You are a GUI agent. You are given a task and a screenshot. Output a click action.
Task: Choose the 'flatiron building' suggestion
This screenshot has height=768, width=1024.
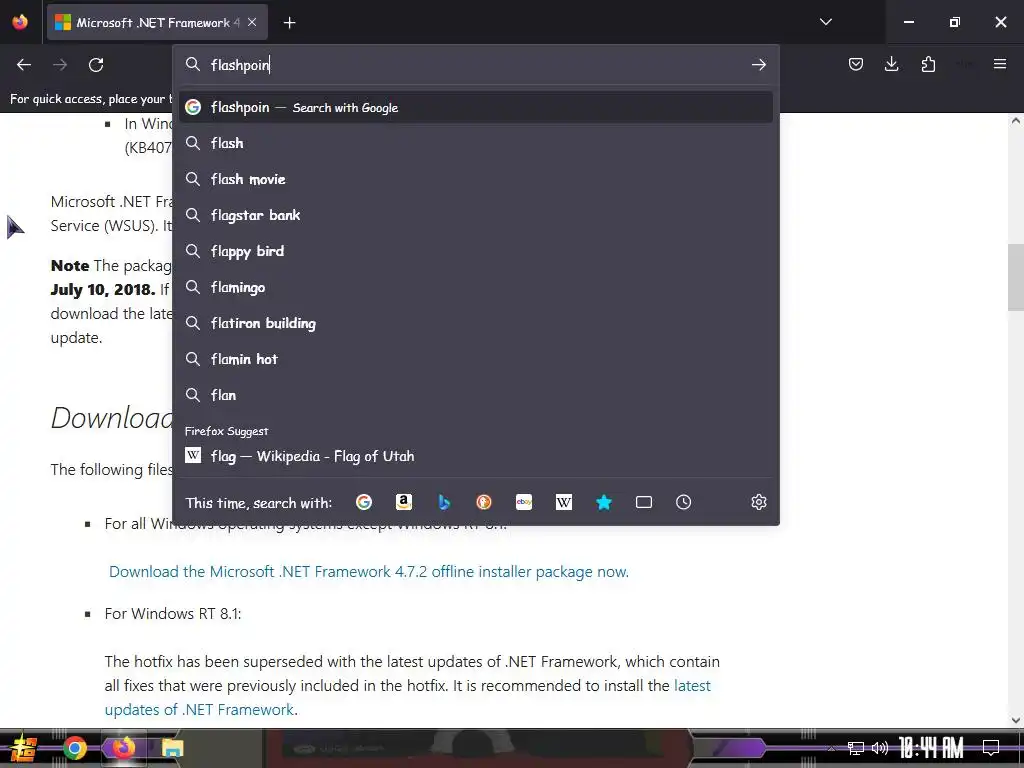pos(475,323)
